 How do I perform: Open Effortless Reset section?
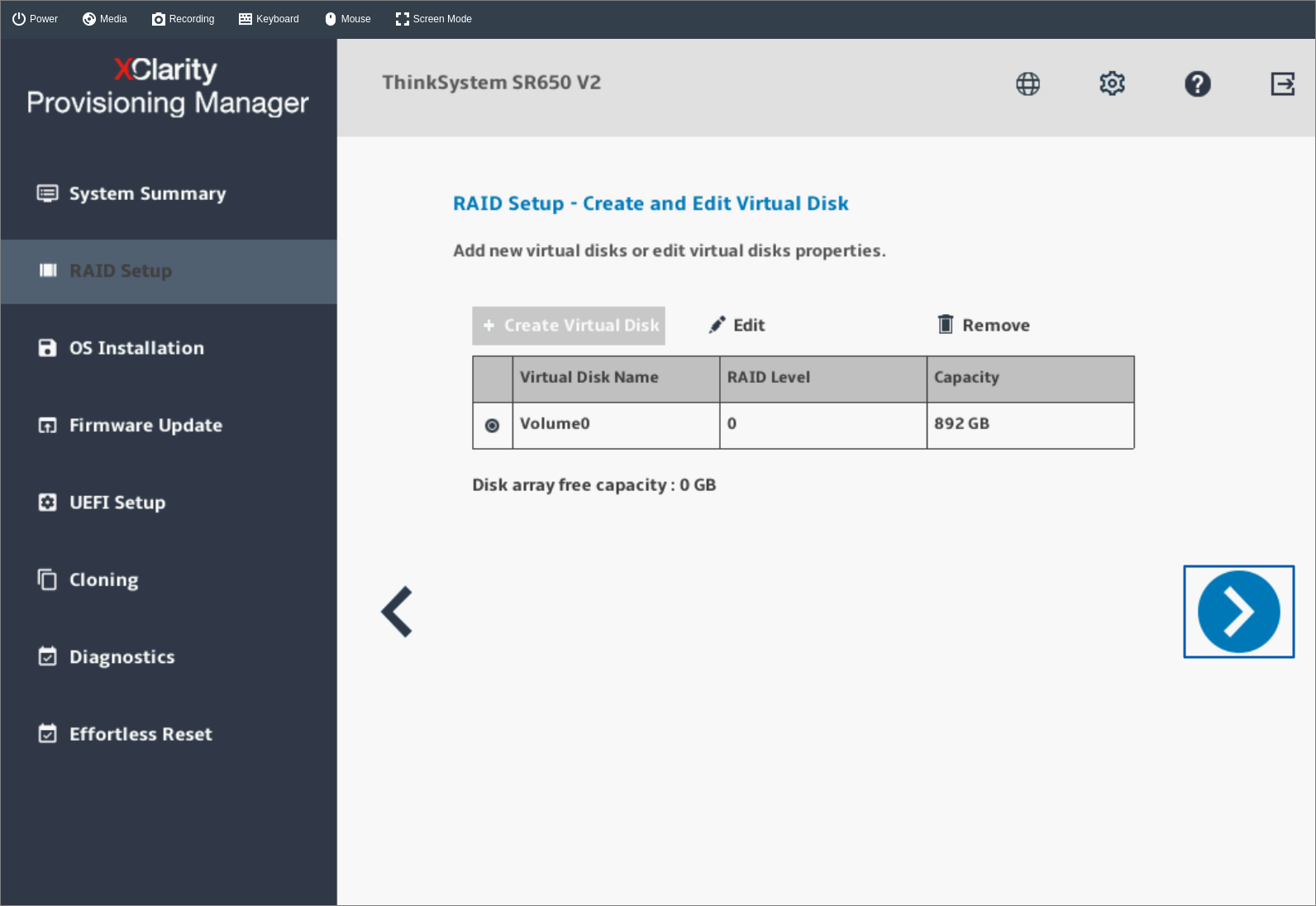coord(169,734)
